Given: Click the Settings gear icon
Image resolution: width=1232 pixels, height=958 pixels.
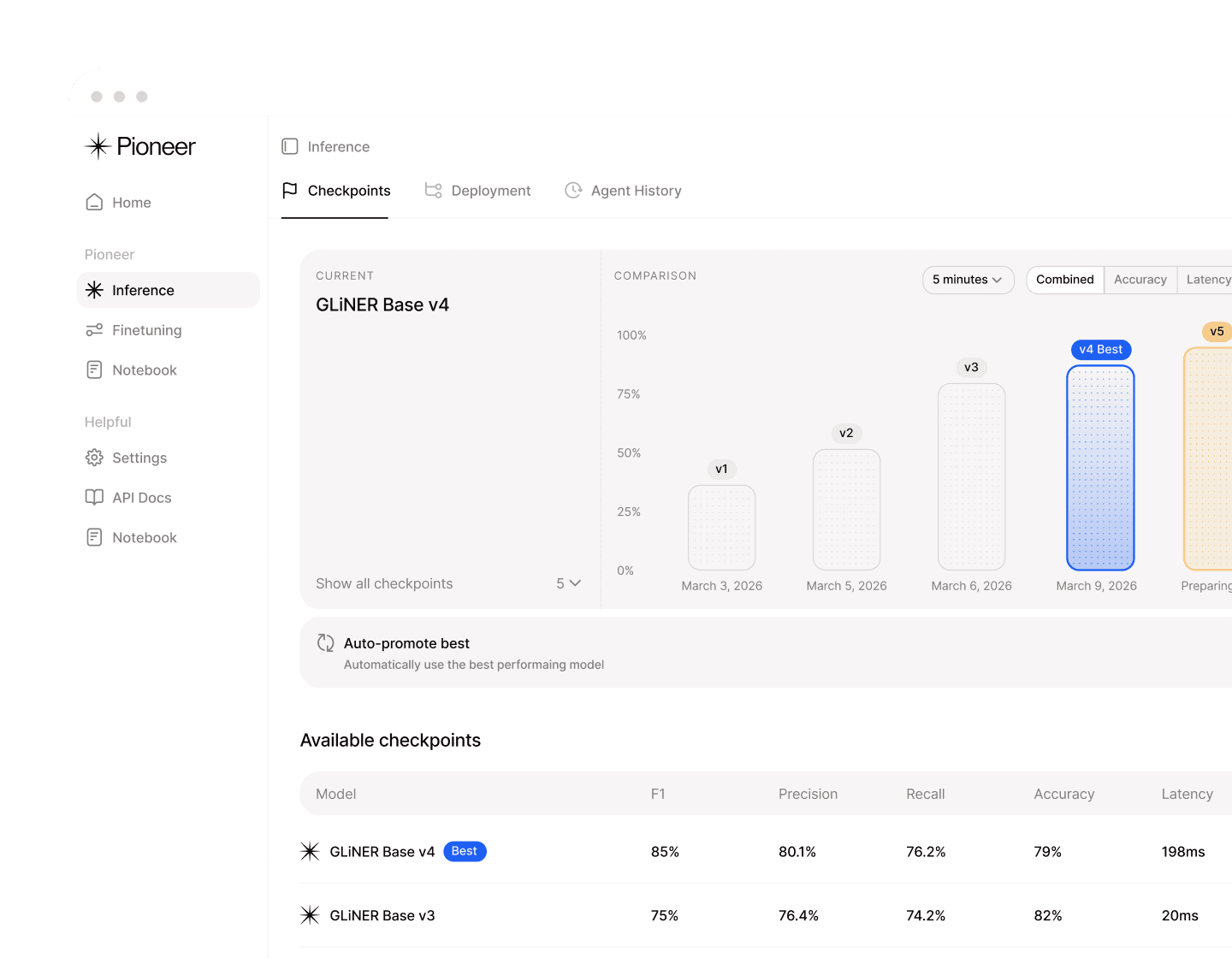Looking at the screenshot, I should pos(94,458).
